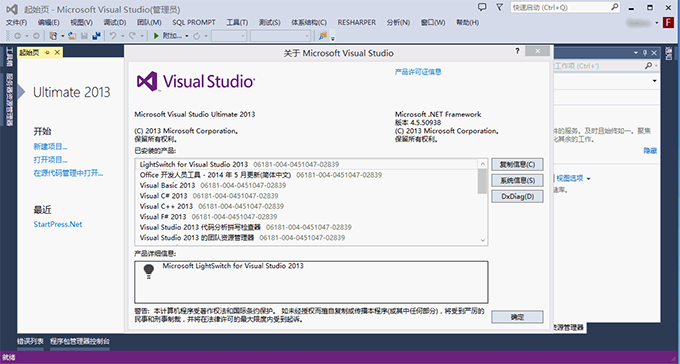The image size is (680, 364).
Task: Click the Undo toolbar icon
Action: (113, 36)
